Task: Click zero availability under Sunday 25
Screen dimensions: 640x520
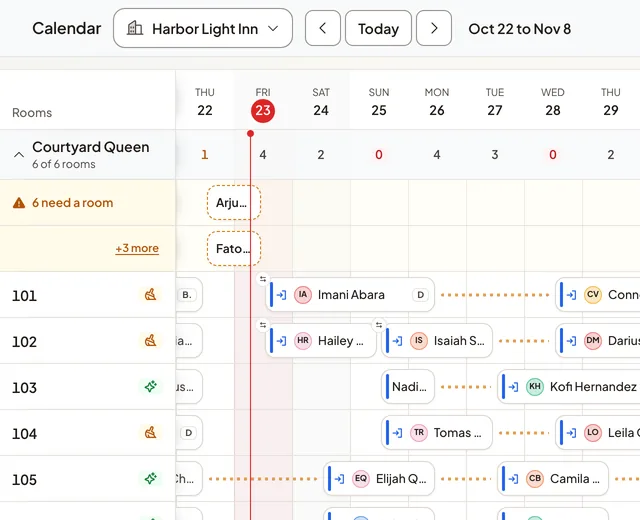Action: click(379, 155)
